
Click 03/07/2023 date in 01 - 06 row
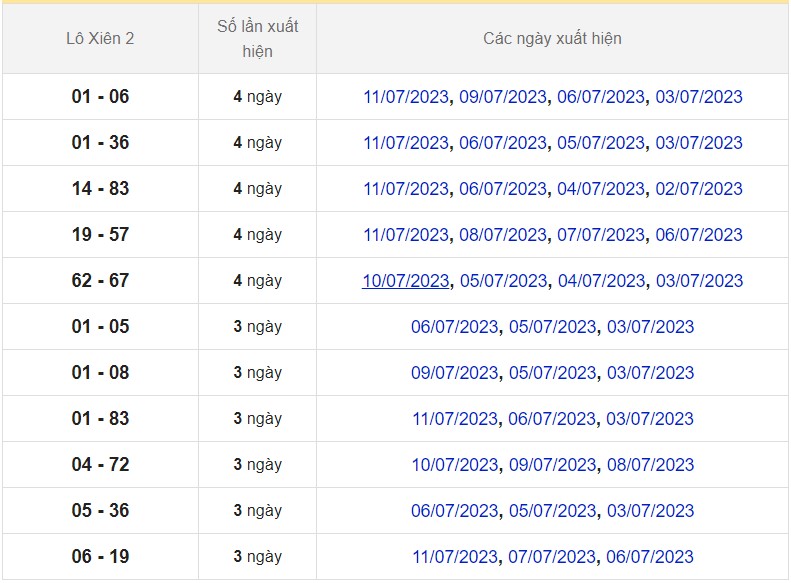pyautogui.click(x=699, y=97)
